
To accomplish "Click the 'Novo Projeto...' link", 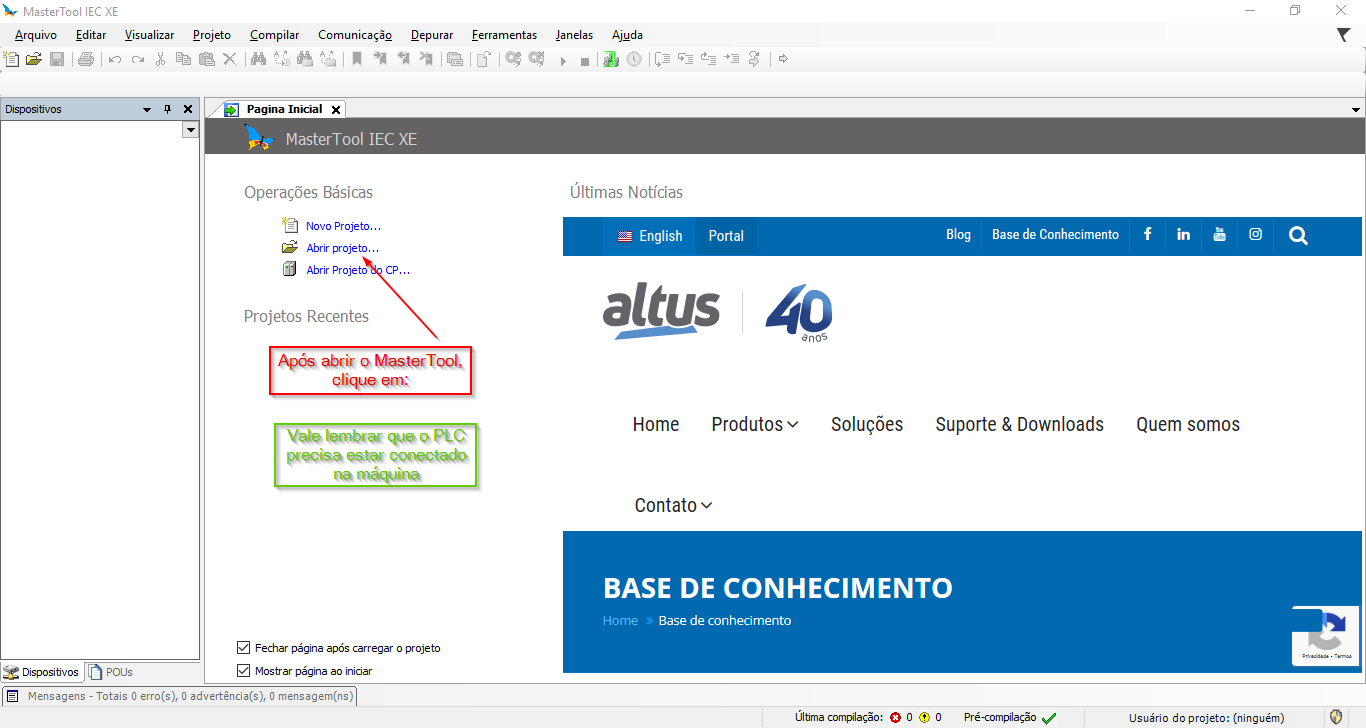I will [x=343, y=226].
